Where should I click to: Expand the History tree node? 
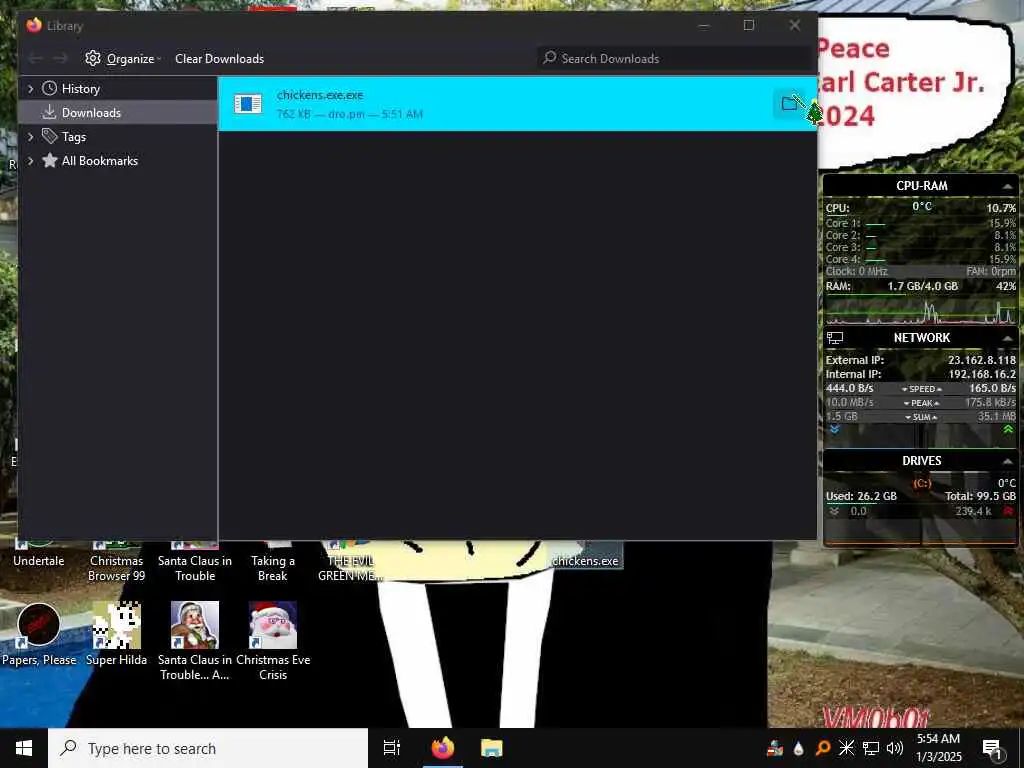tap(30, 89)
